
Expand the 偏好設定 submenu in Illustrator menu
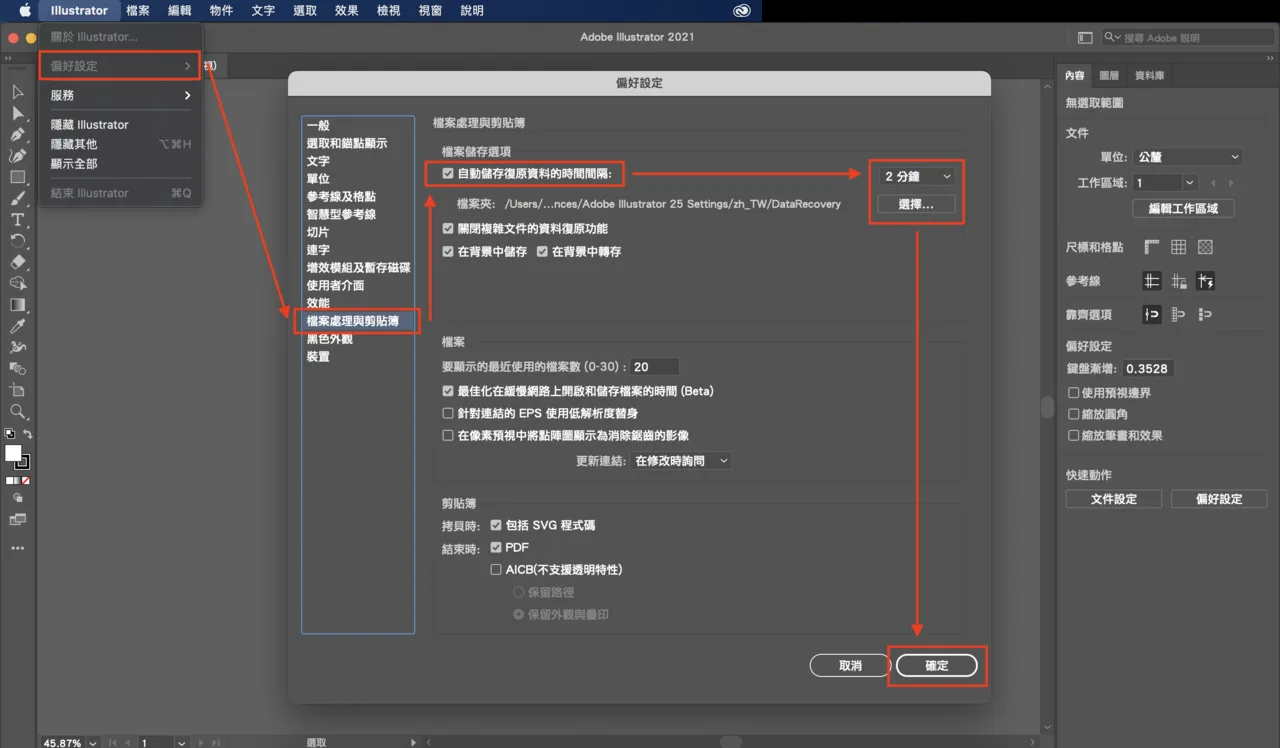[x=120, y=66]
